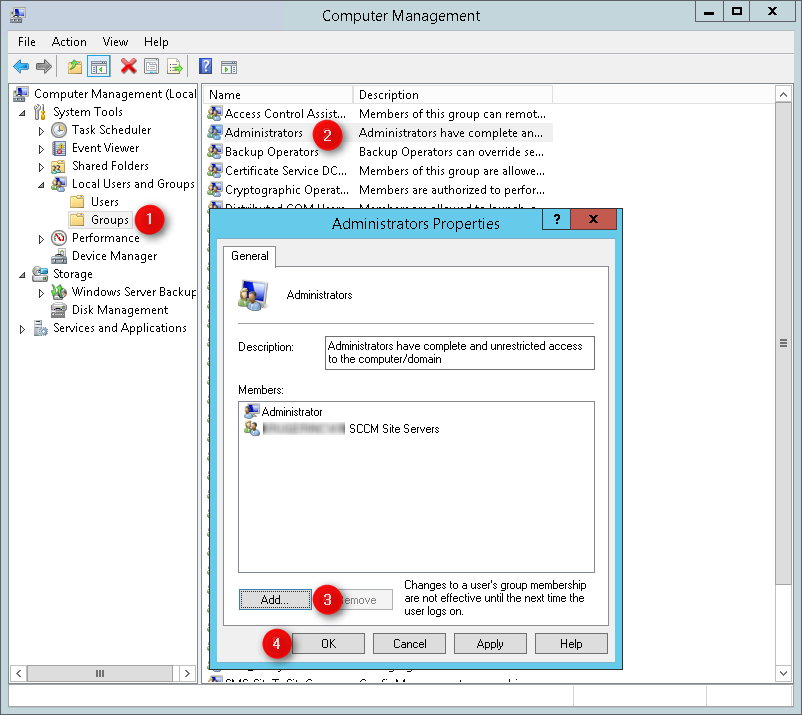Click the Device Manager icon

point(59,256)
